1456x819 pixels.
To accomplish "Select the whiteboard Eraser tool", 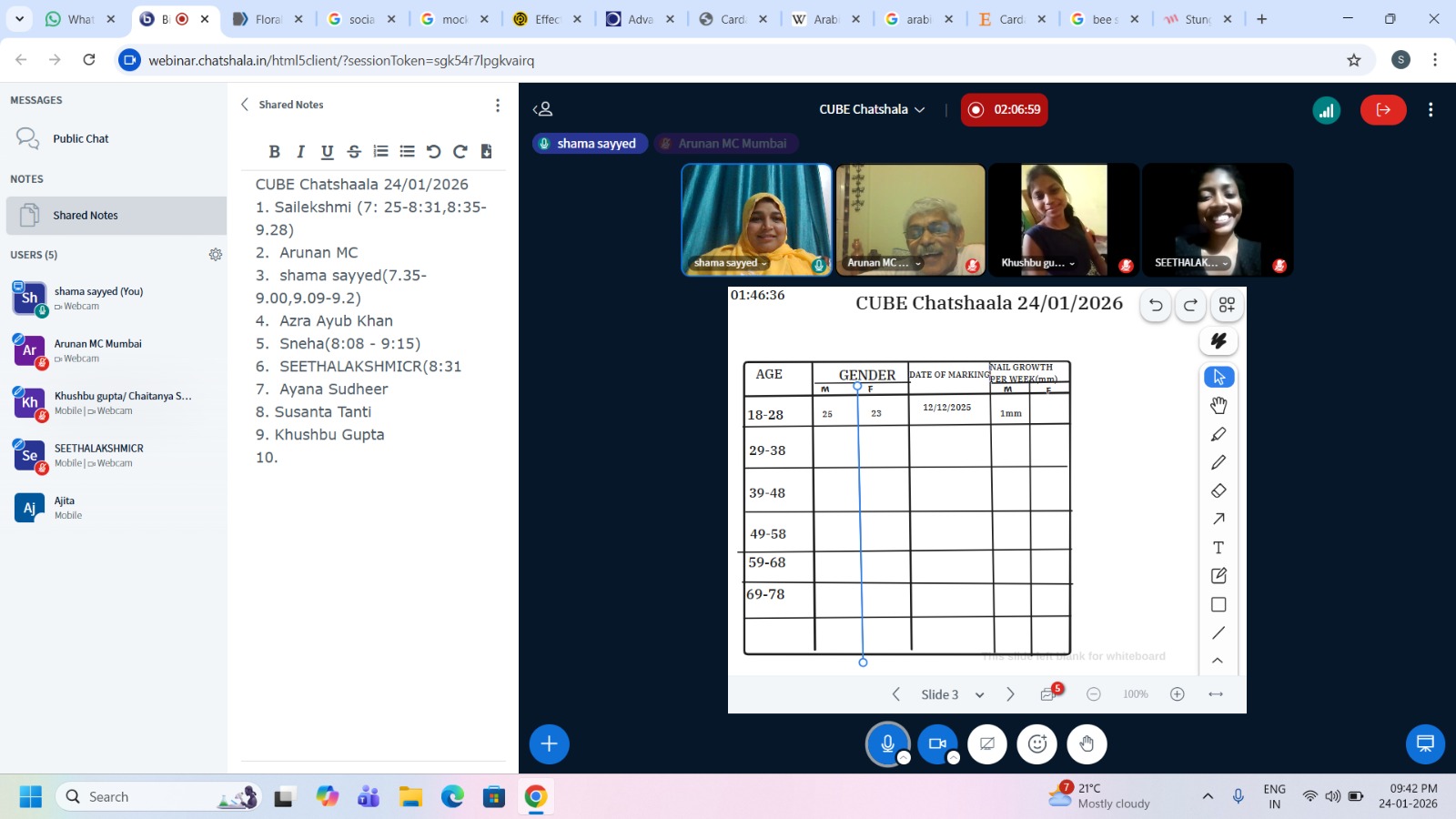I will [x=1218, y=491].
